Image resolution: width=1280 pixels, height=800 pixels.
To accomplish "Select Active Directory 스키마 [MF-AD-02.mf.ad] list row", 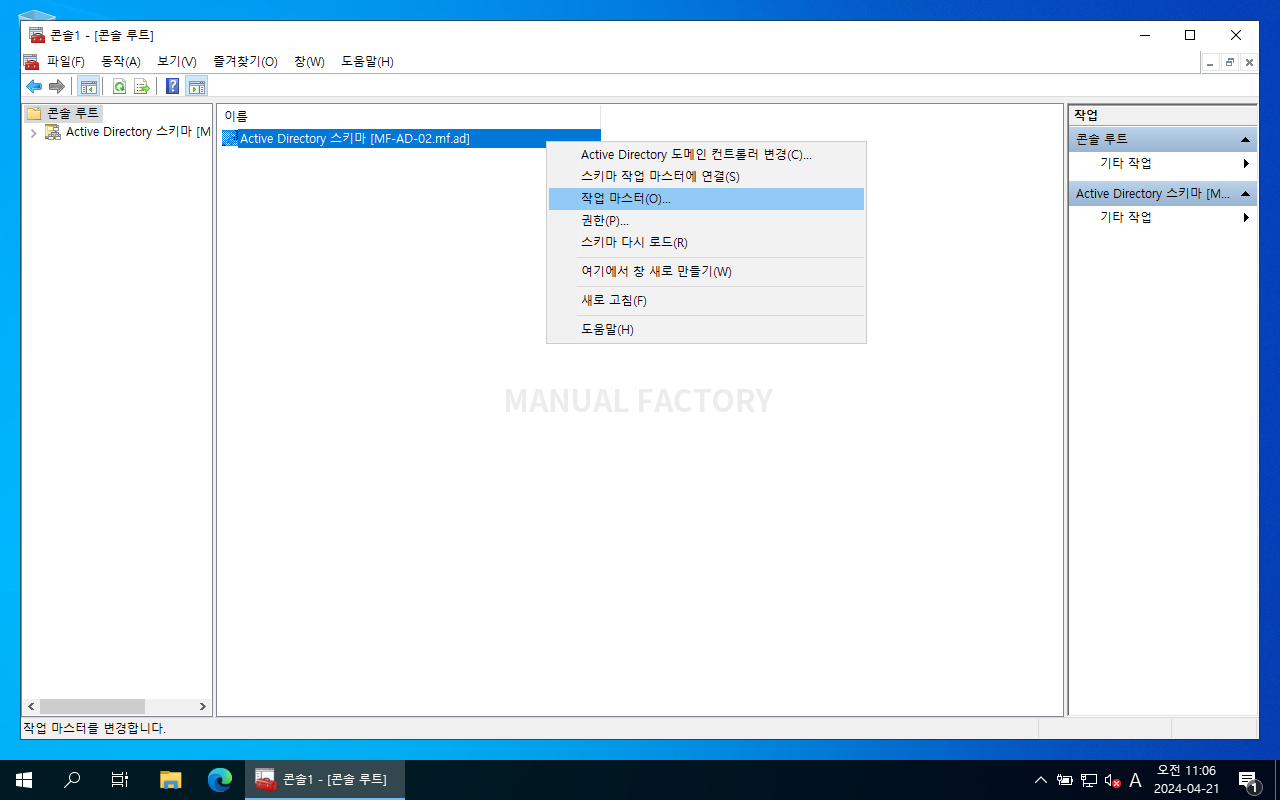I will coord(410,139).
